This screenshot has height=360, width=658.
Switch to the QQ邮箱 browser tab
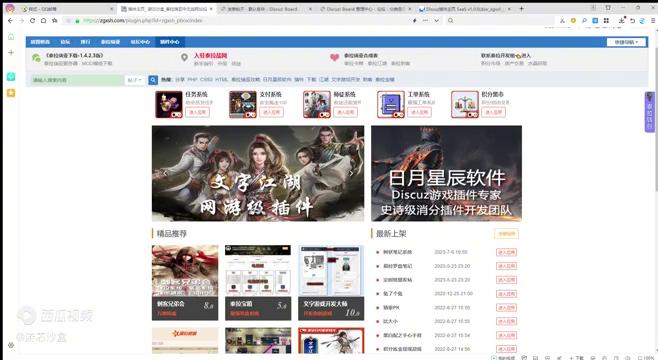coord(68,8)
